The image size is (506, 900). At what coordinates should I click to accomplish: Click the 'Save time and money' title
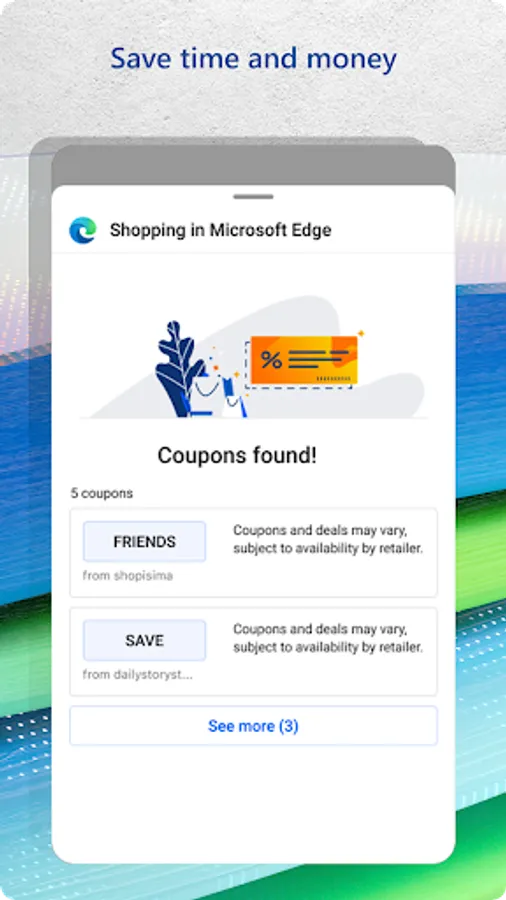point(253,59)
